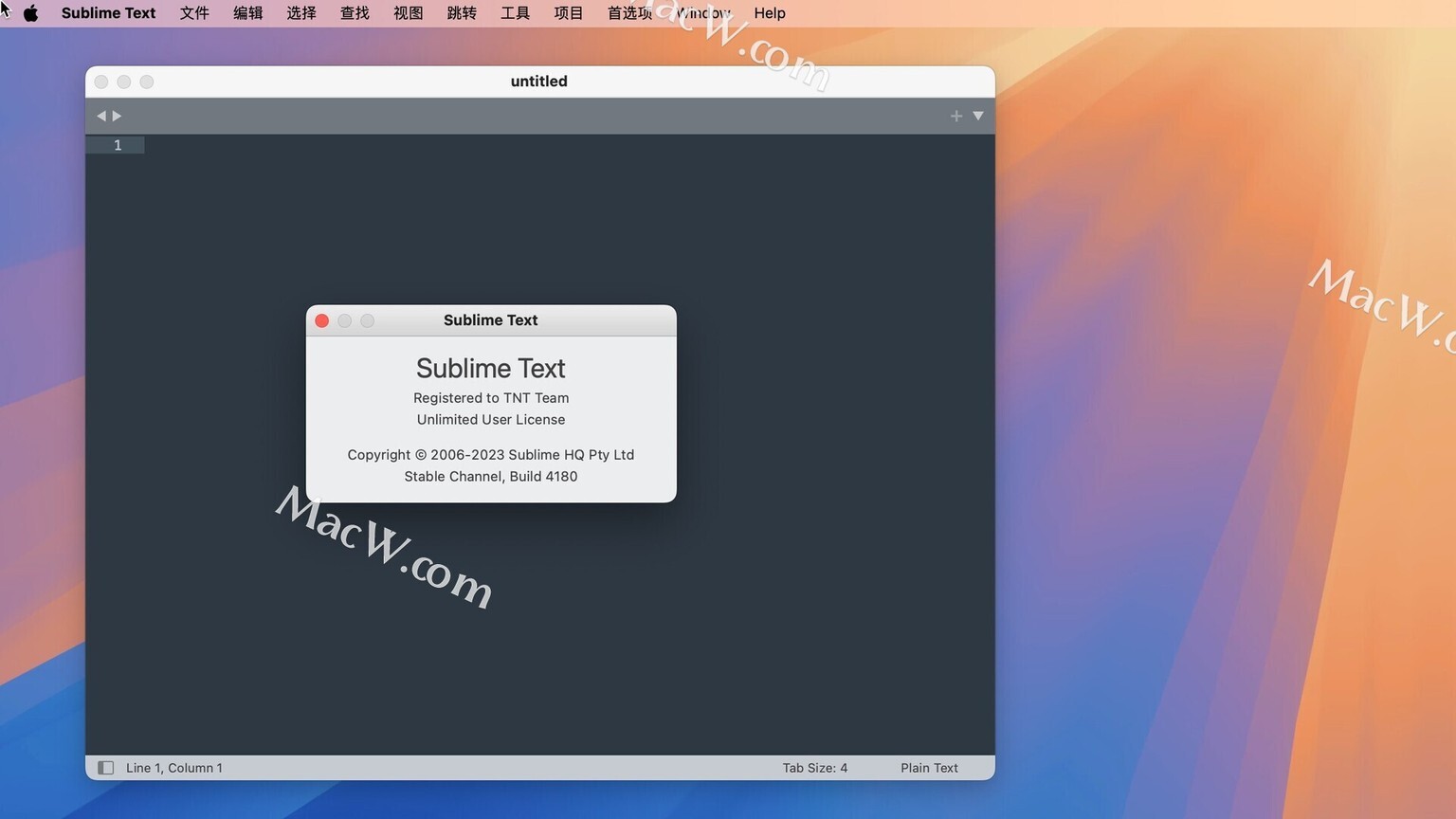Open the tab list dropdown arrow
This screenshot has width=1456, height=819.
pyautogui.click(x=978, y=116)
